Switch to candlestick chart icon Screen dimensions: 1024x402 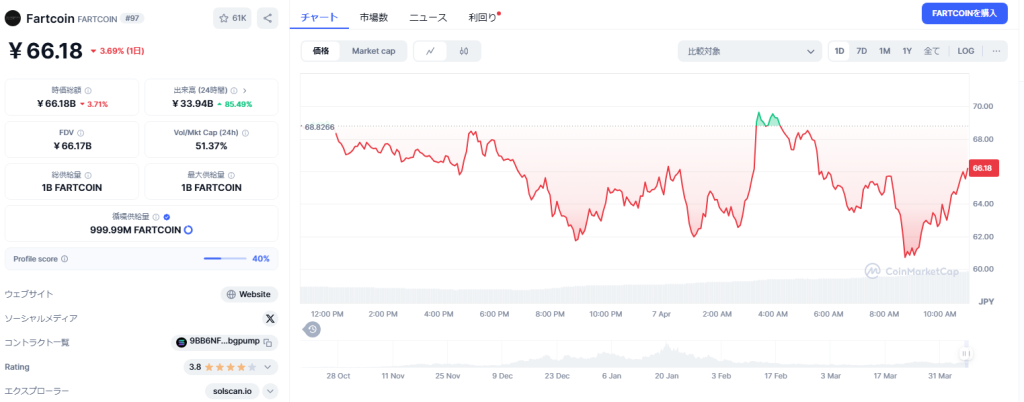[x=464, y=51]
